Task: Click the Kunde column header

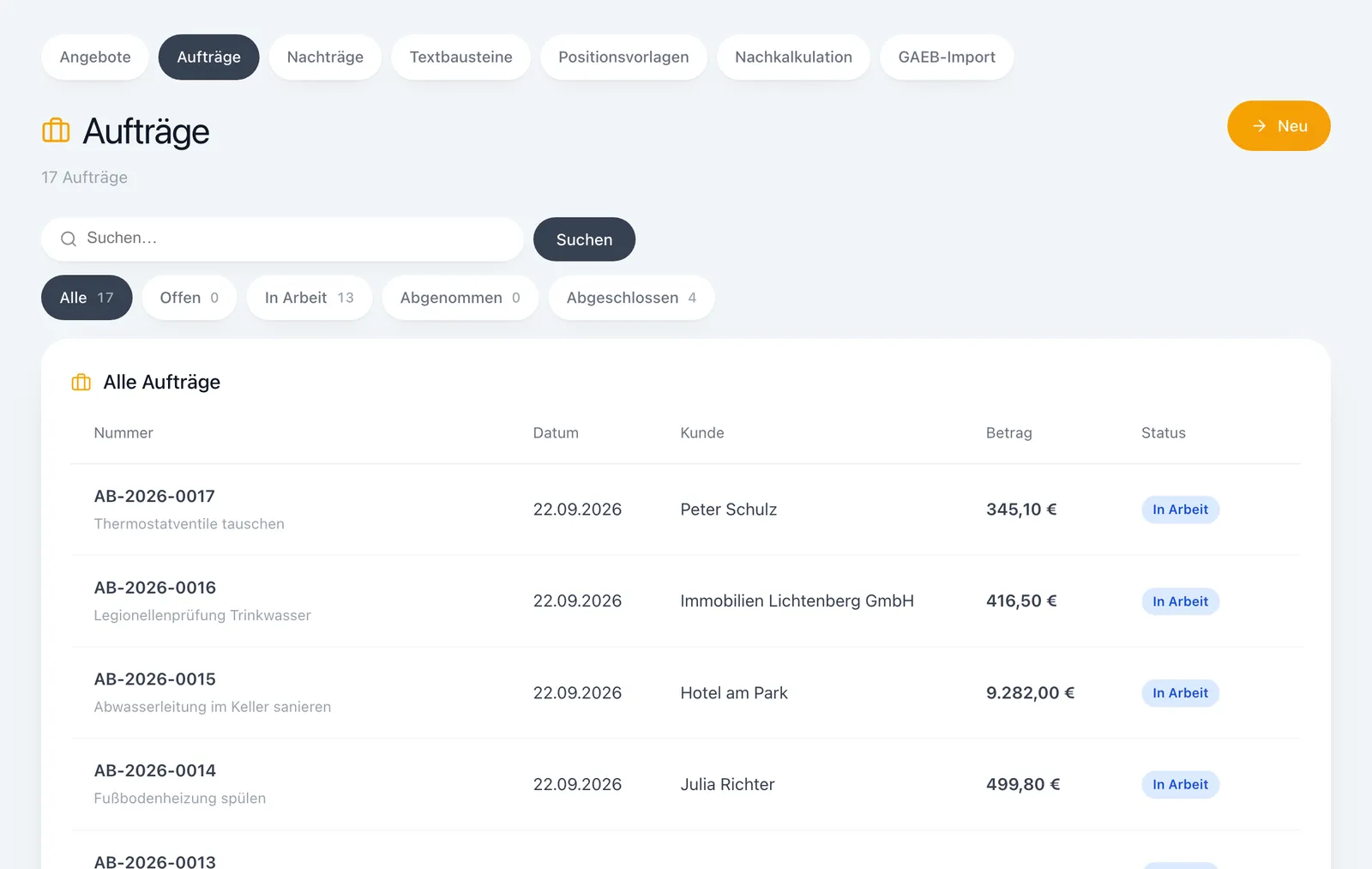Action: pos(702,433)
